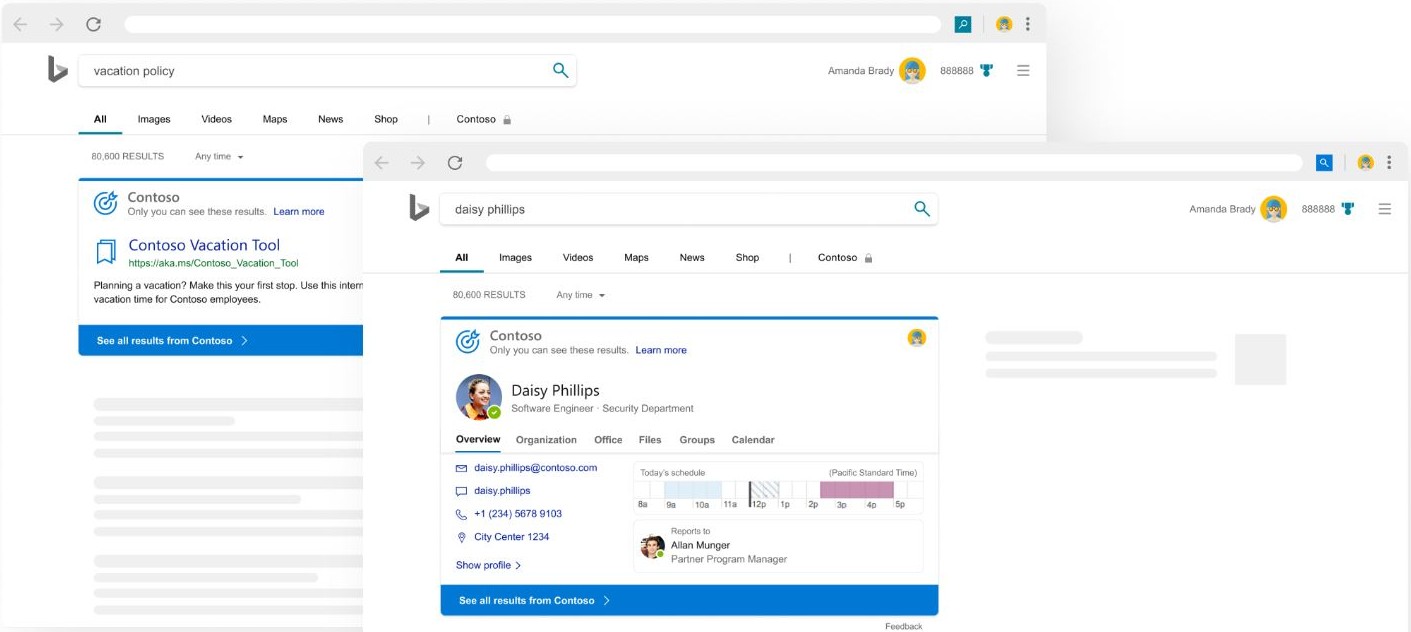
Task: Open the Contoso Vacation Tool result title
Action: click(204, 245)
